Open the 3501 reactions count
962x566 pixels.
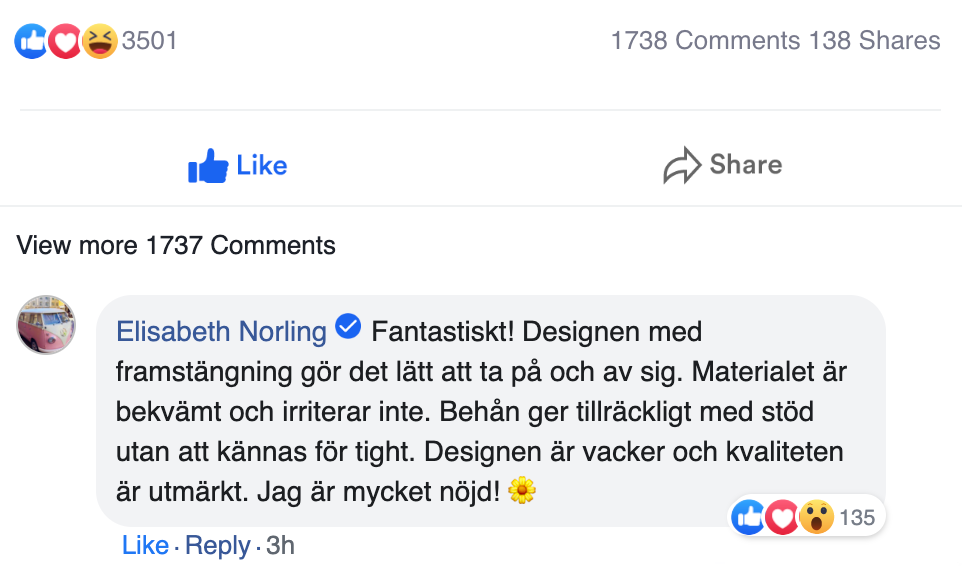149,41
